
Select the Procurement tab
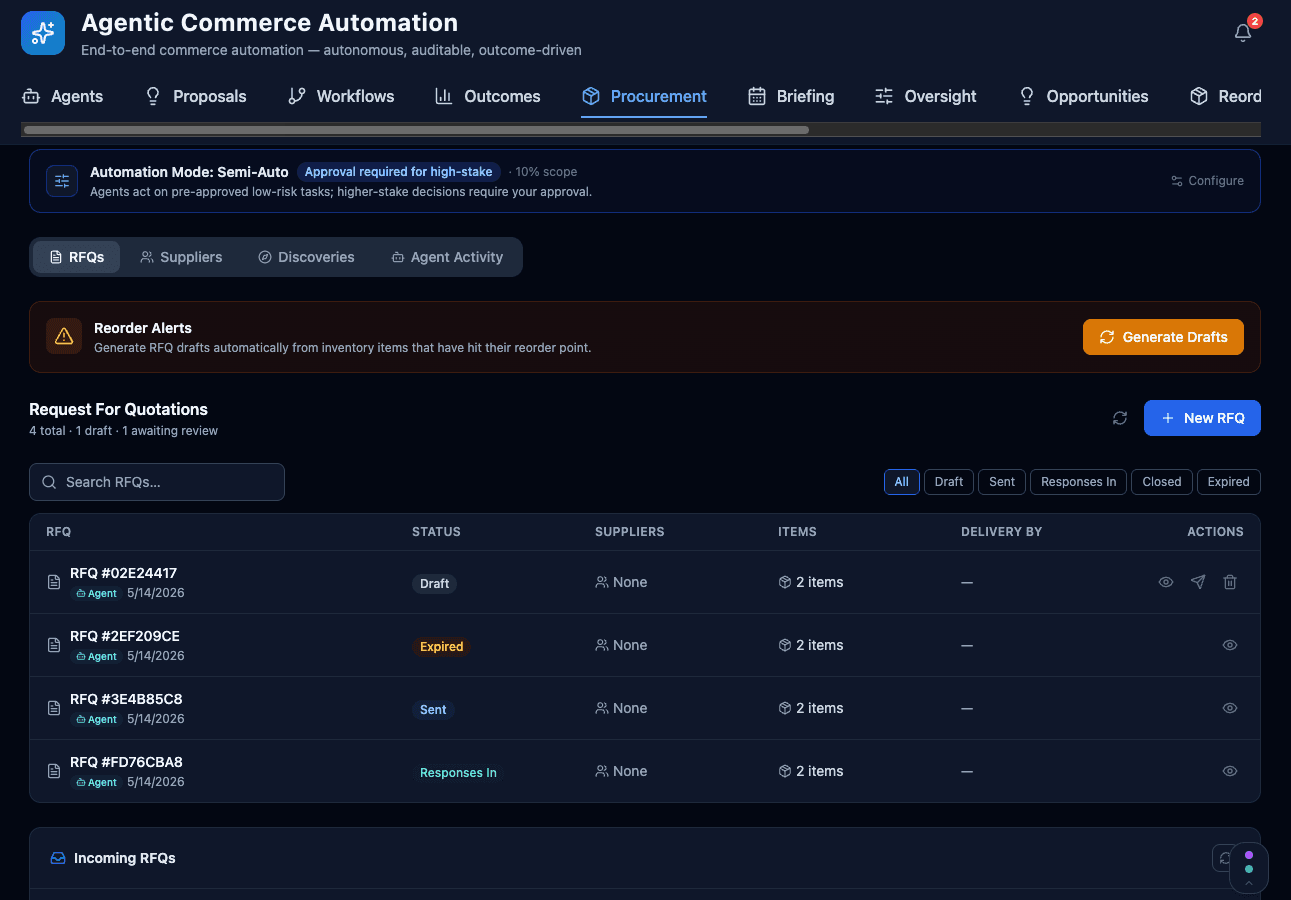(644, 96)
